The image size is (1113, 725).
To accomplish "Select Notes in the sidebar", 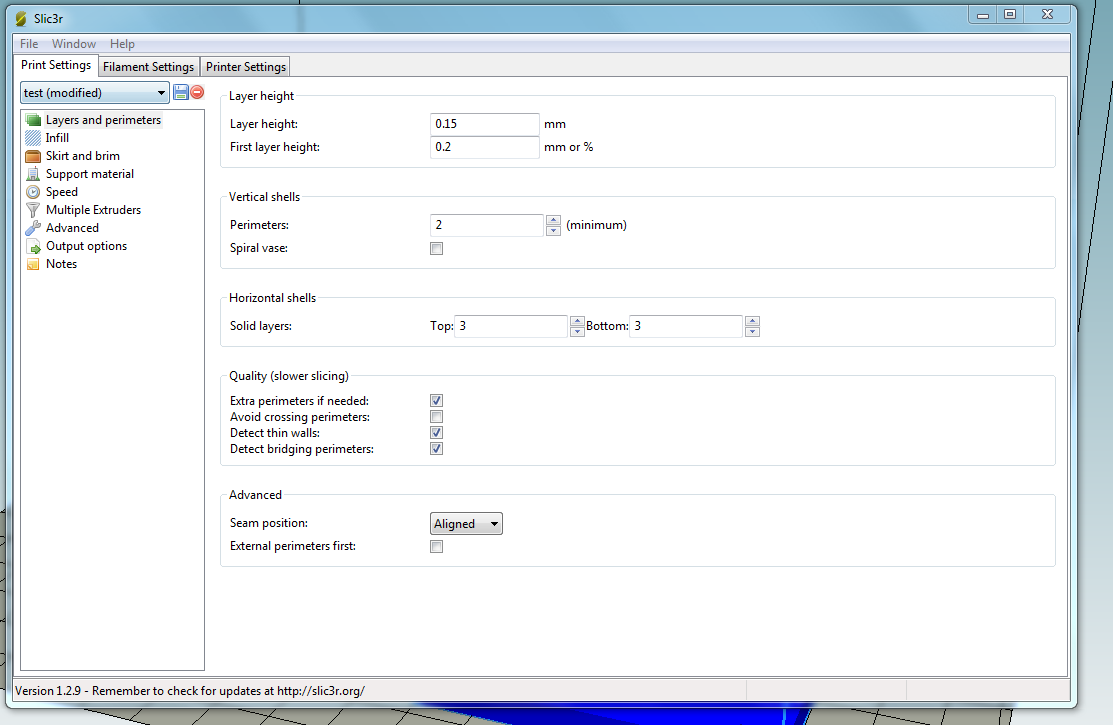I will tap(62, 264).
